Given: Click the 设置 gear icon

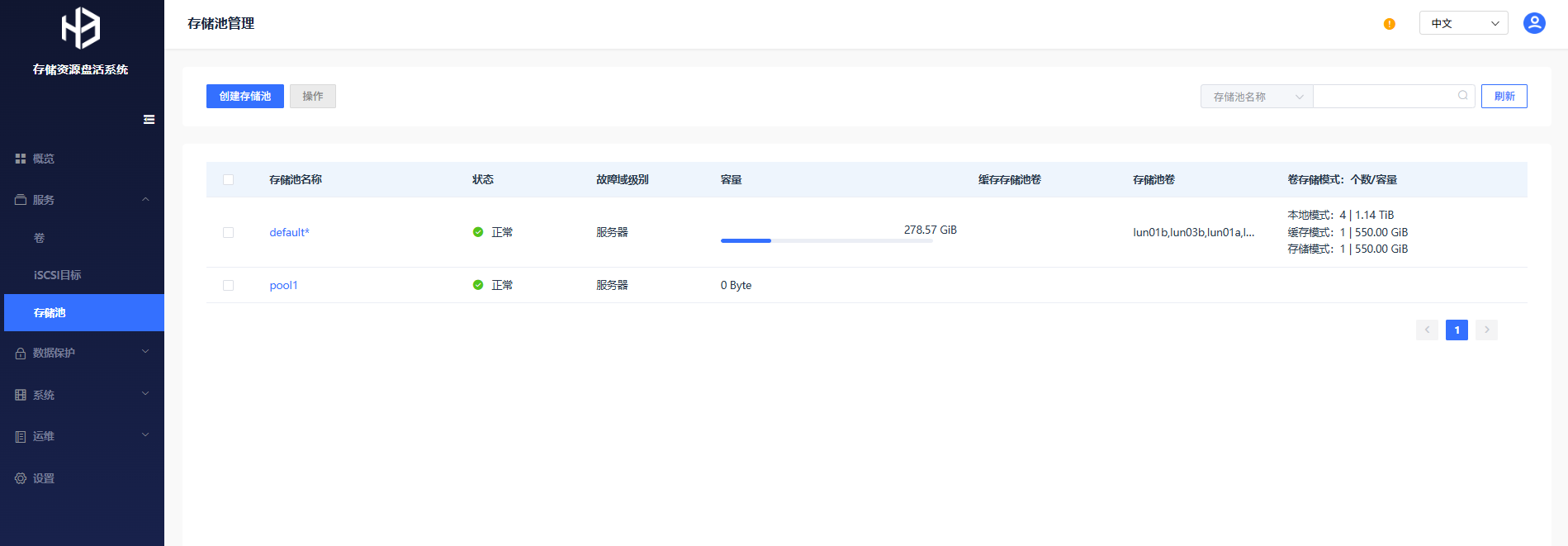Looking at the screenshot, I should point(21,478).
